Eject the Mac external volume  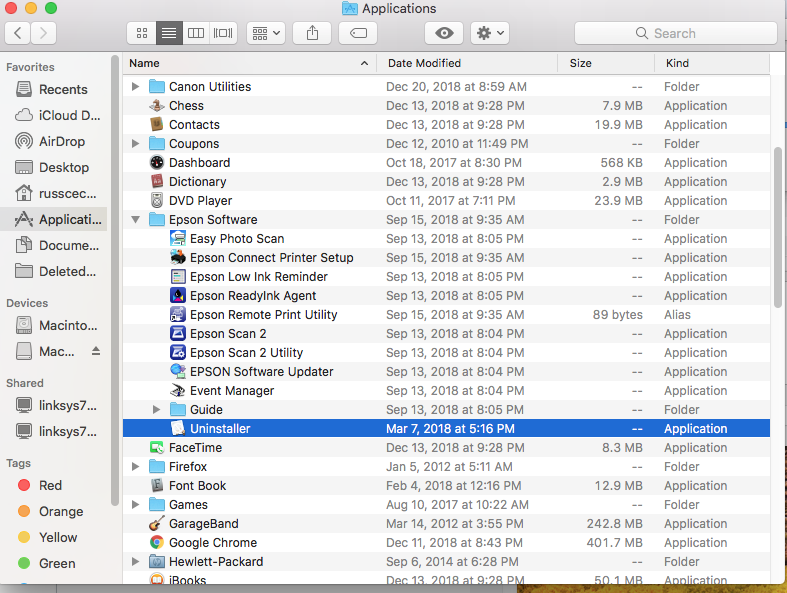[96, 351]
